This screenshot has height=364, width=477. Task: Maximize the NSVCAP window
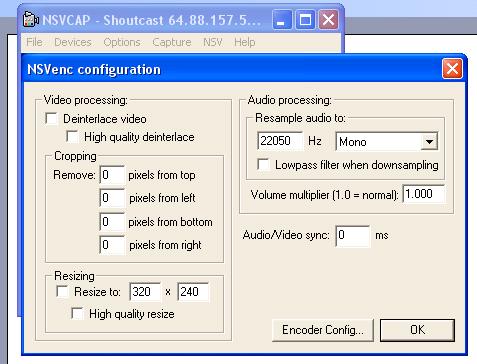(305, 20)
